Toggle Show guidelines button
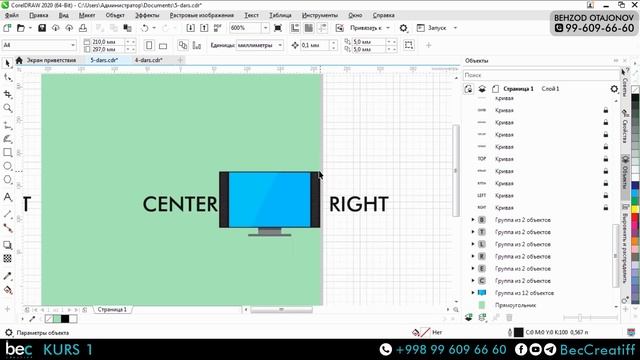Screen dimensions: 640x360 point(322,28)
